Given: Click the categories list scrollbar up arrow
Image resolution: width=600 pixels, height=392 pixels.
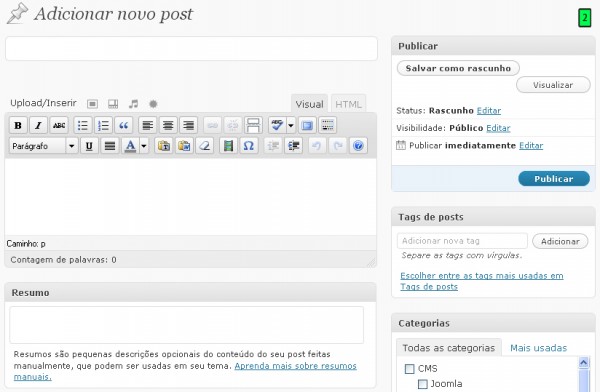Looking at the screenshot, I should coord(584,362).
